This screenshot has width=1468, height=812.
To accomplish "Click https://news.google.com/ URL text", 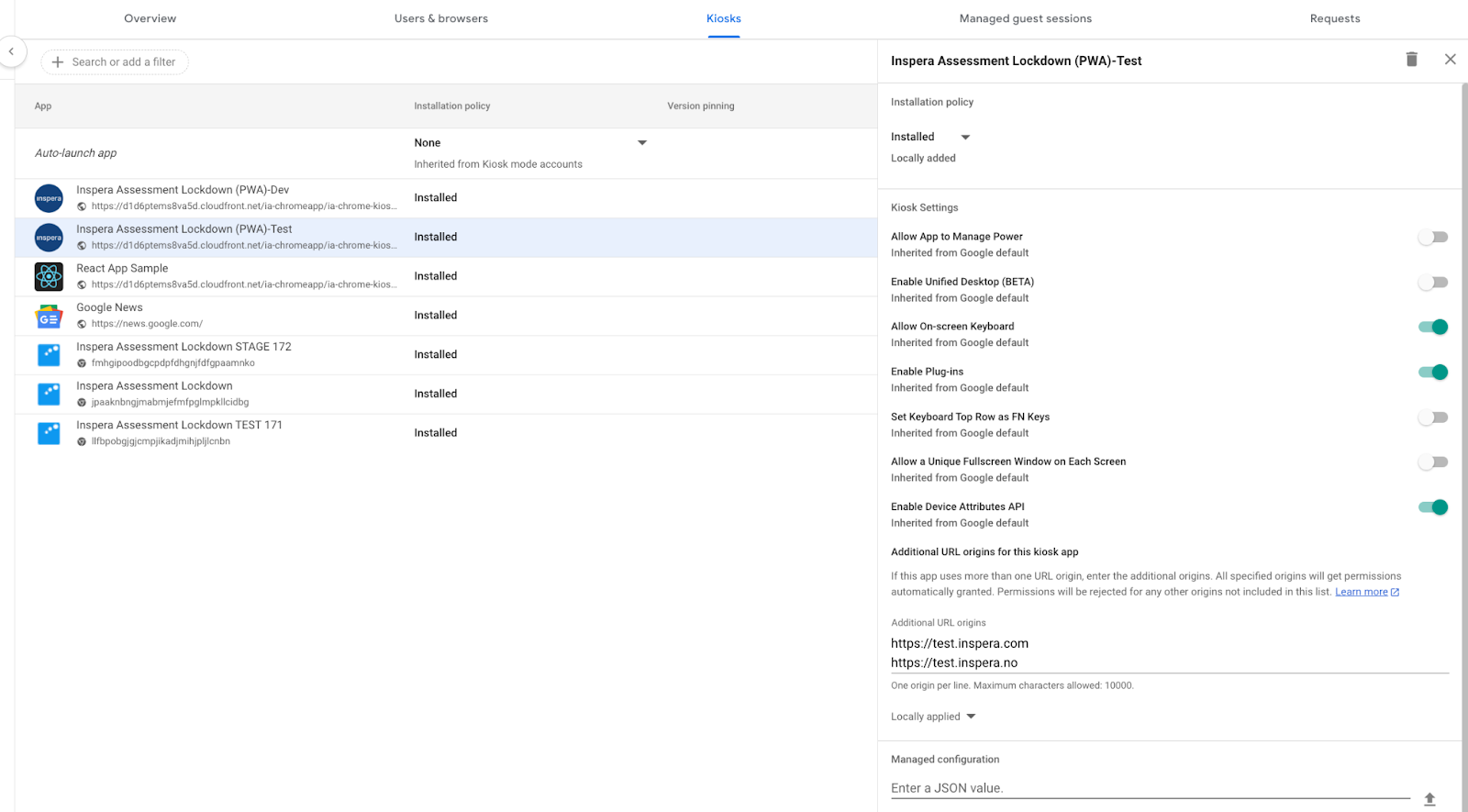I will (147, 324).
